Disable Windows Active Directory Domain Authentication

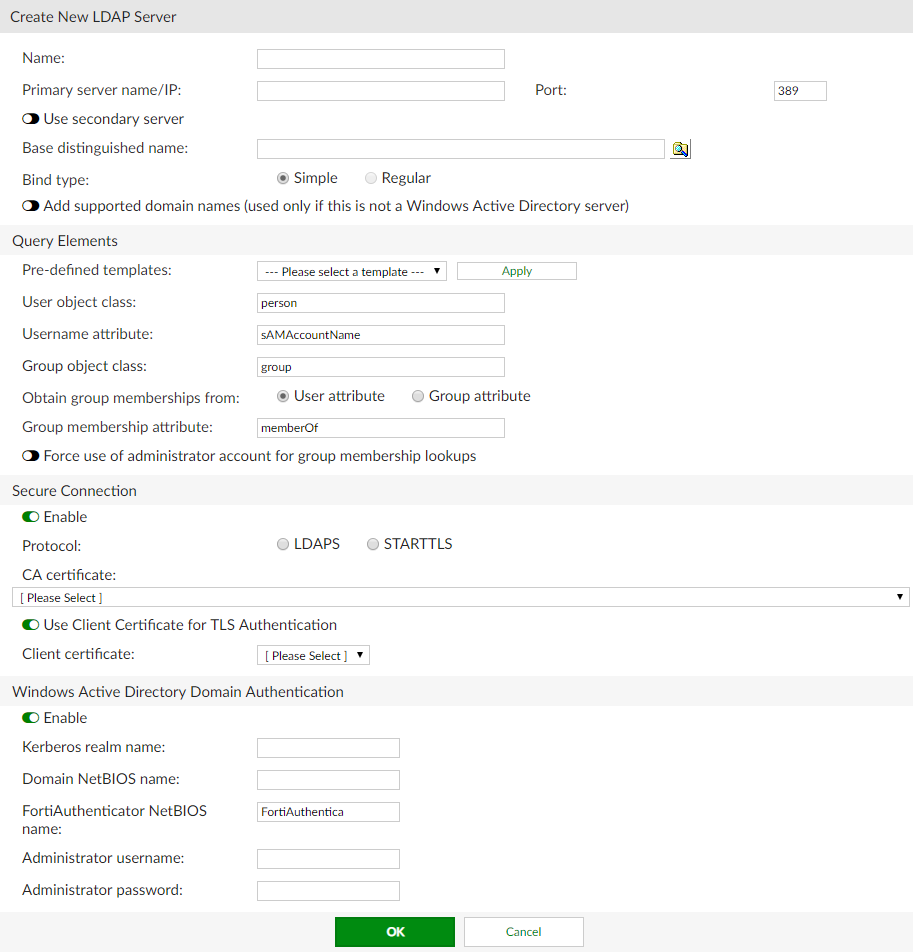33,717
